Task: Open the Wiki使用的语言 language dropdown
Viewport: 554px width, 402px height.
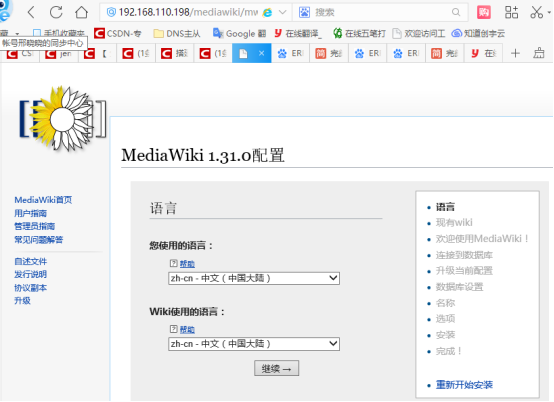Action: coord(254,344)
